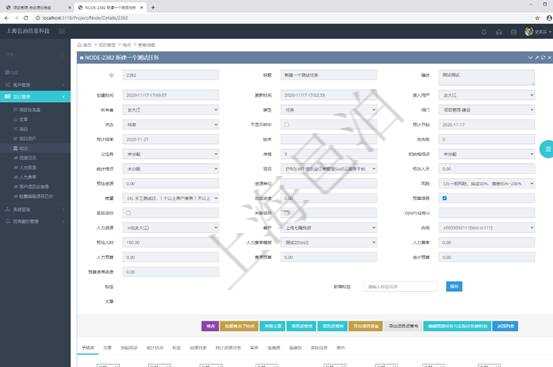Click the home icon in the breadcrumb

[80, 45]
